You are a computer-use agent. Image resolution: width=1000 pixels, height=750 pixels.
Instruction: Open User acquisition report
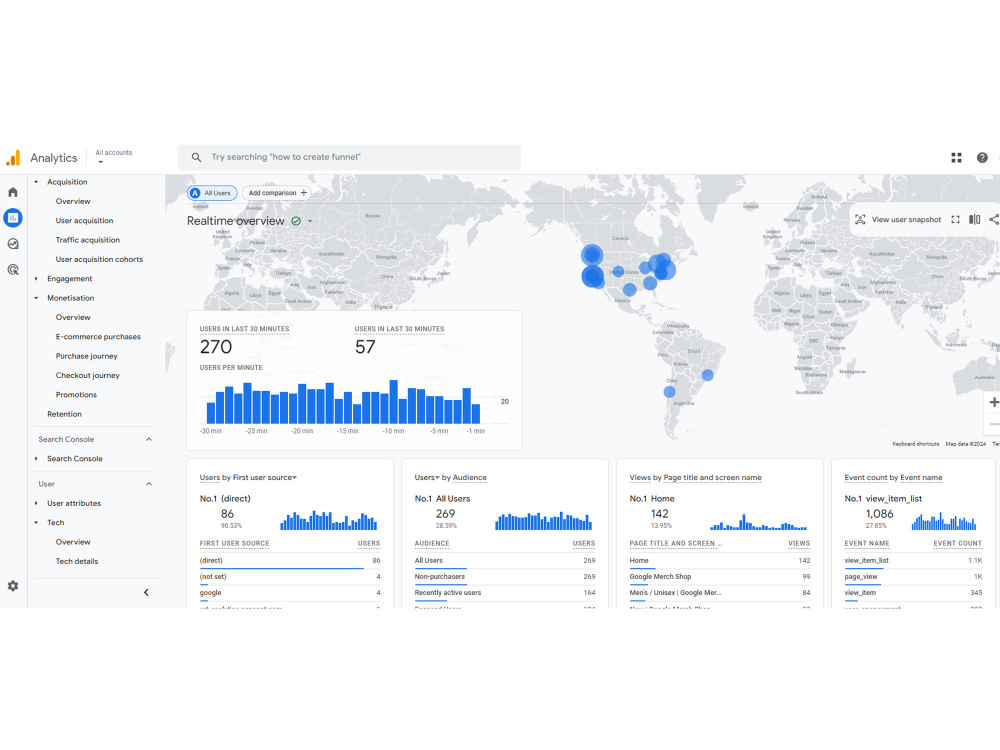pos(84,221)
